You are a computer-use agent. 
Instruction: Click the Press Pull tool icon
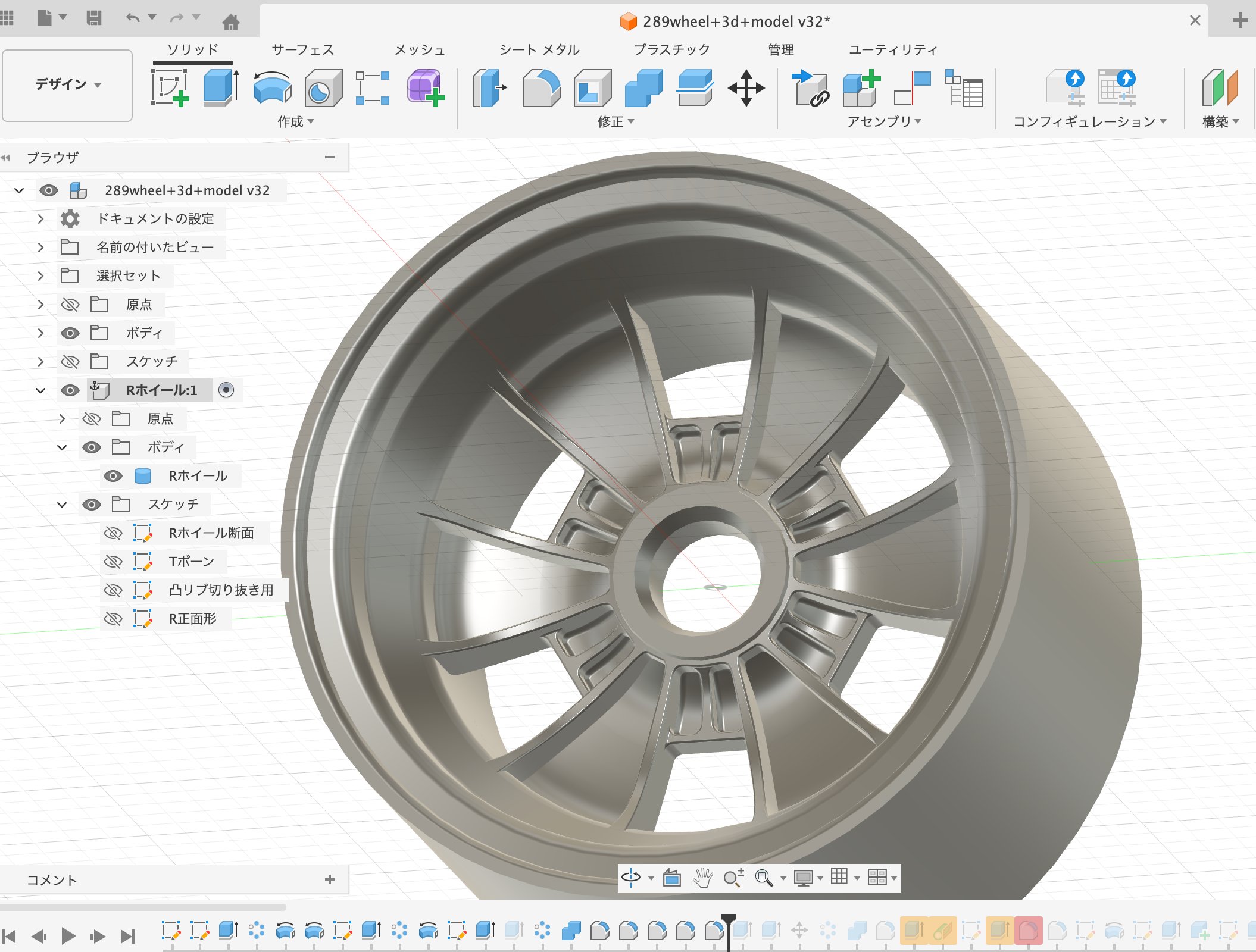[489, 88]
